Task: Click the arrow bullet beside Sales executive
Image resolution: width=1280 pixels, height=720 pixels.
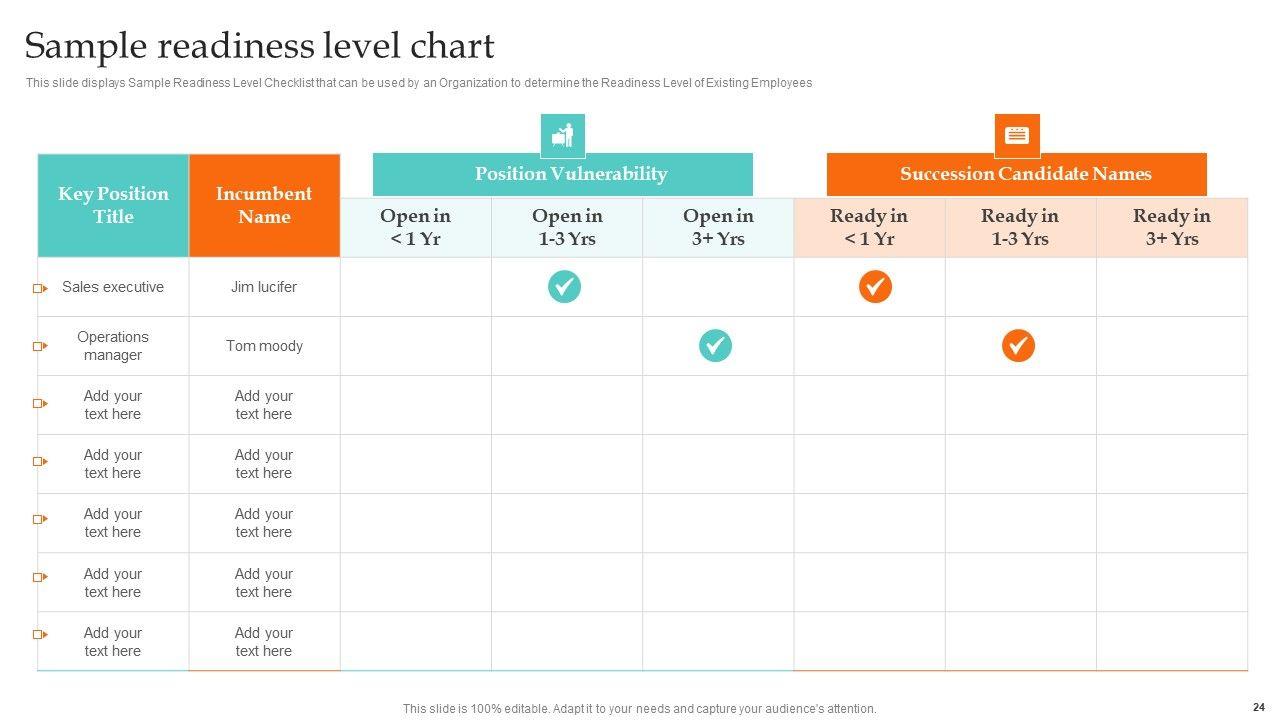Action: (40, 288)
